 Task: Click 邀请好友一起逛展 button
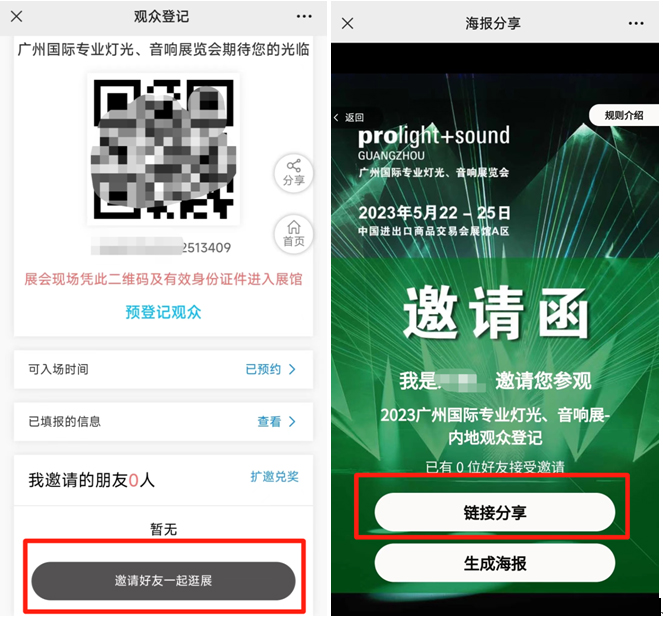pyautogui.click(x=163, y=581)
